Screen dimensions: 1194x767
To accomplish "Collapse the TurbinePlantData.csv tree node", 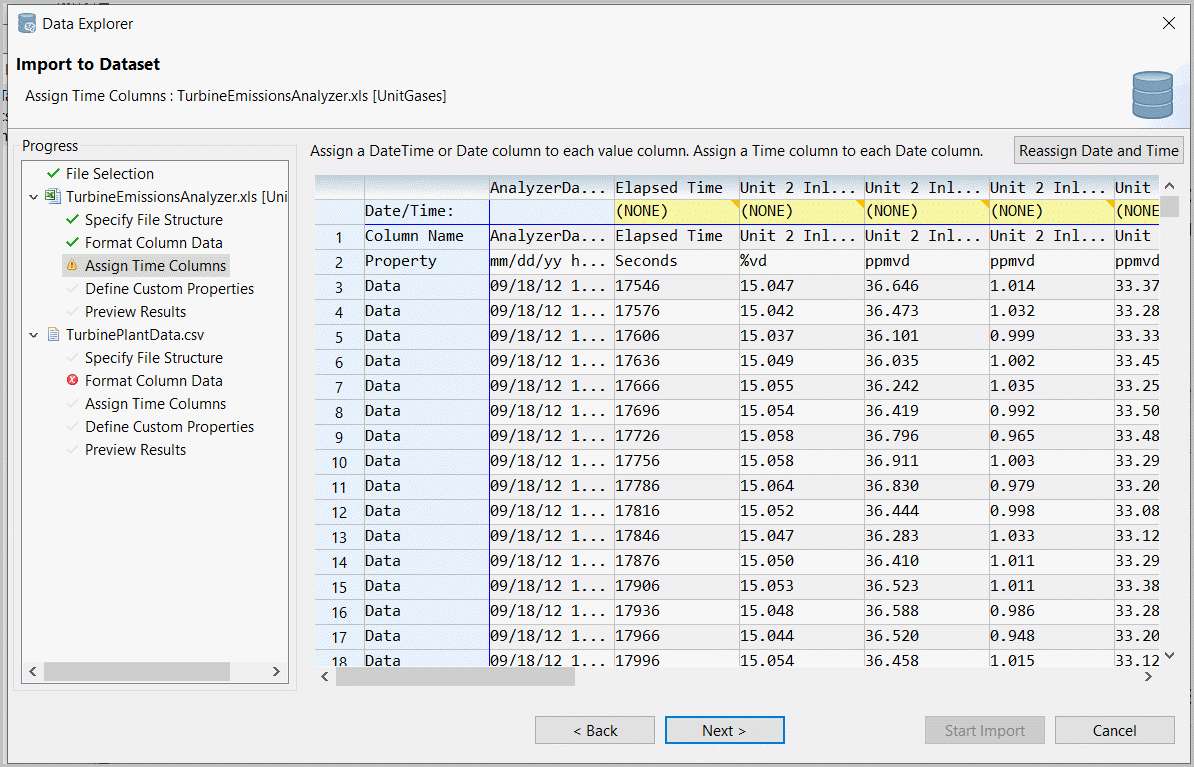I will coord(34,335).
